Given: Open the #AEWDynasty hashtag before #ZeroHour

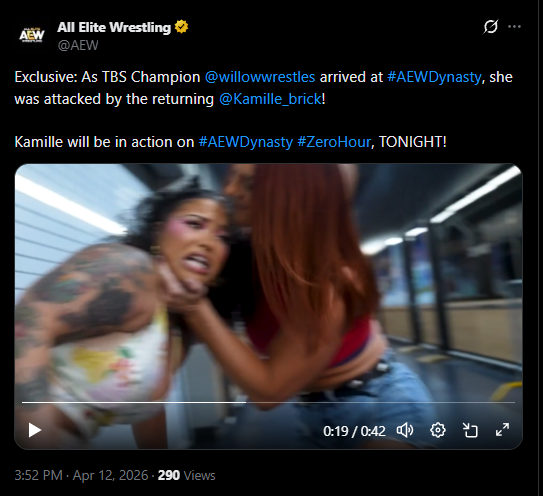Looking at the screenshot, I should pos(246,142).
